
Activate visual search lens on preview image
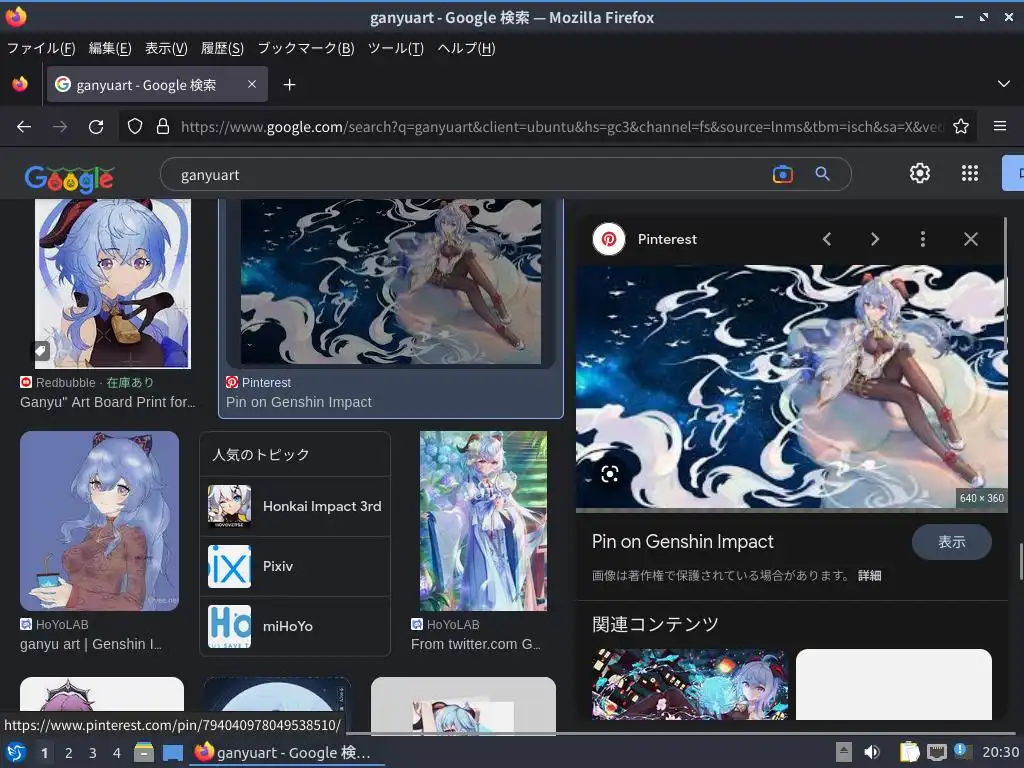point(609,474)
